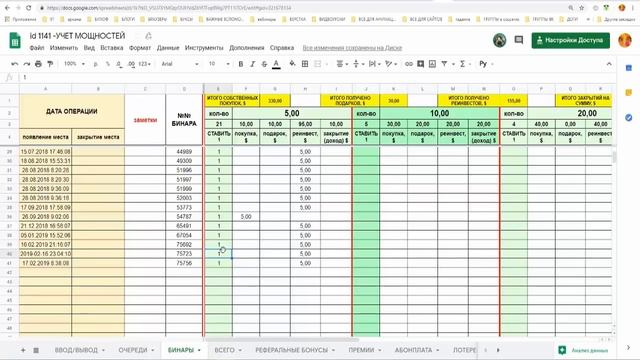Insert a comment via toolbar icon

[420, 64]
